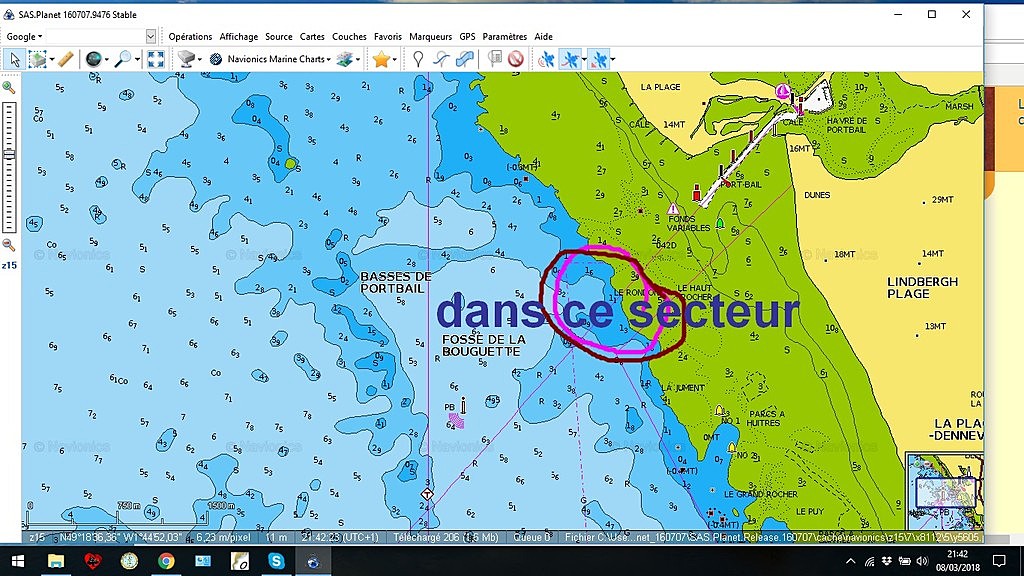Launch Google Chrome from the taskbar
Image resolution: width=1024 pixels, height=576 pixels.
click(166, 561)
